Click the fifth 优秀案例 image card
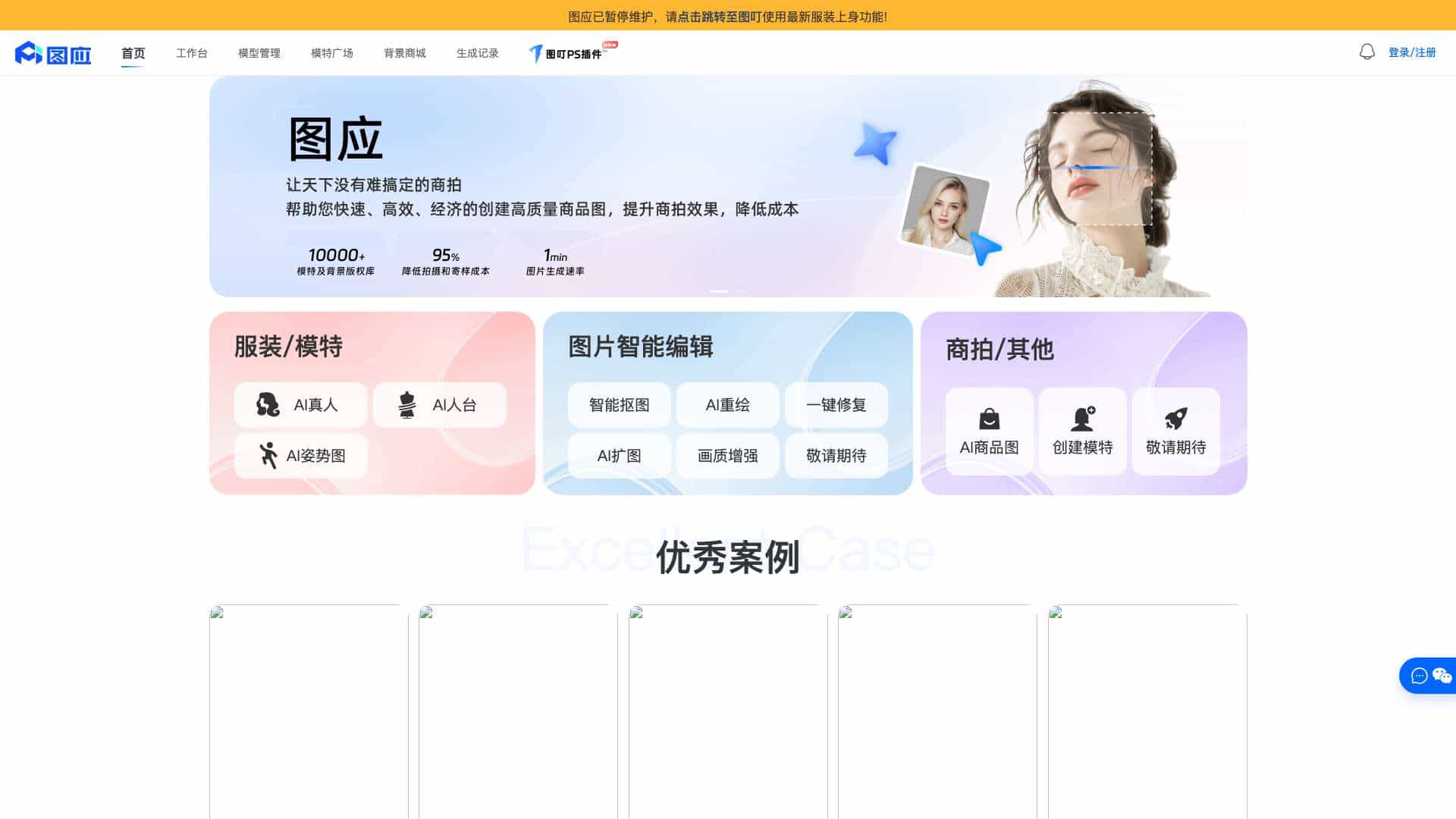1456x819 pixels. point(1147,711)
